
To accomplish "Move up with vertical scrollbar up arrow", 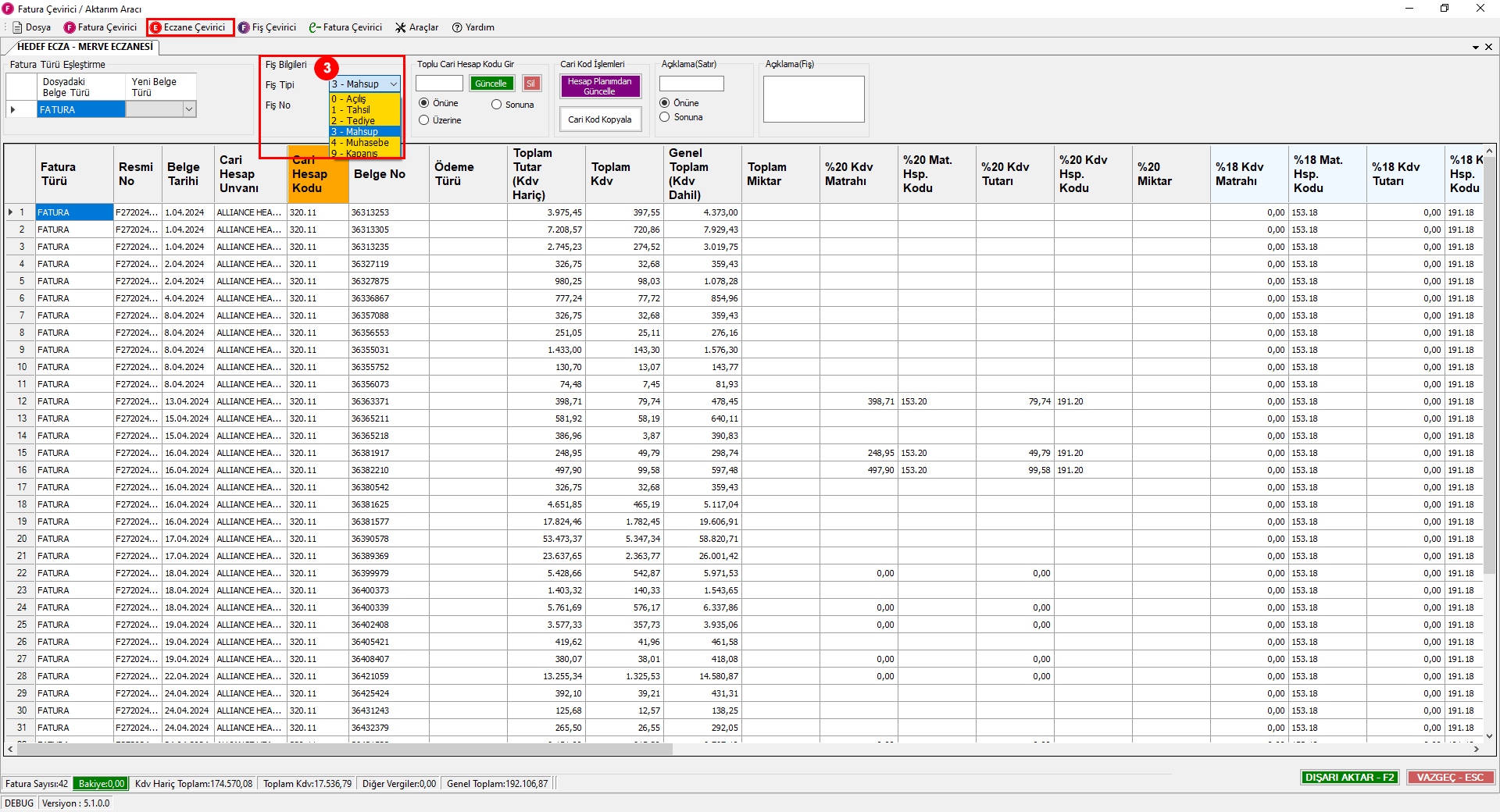I will [x=1489, y=151].
